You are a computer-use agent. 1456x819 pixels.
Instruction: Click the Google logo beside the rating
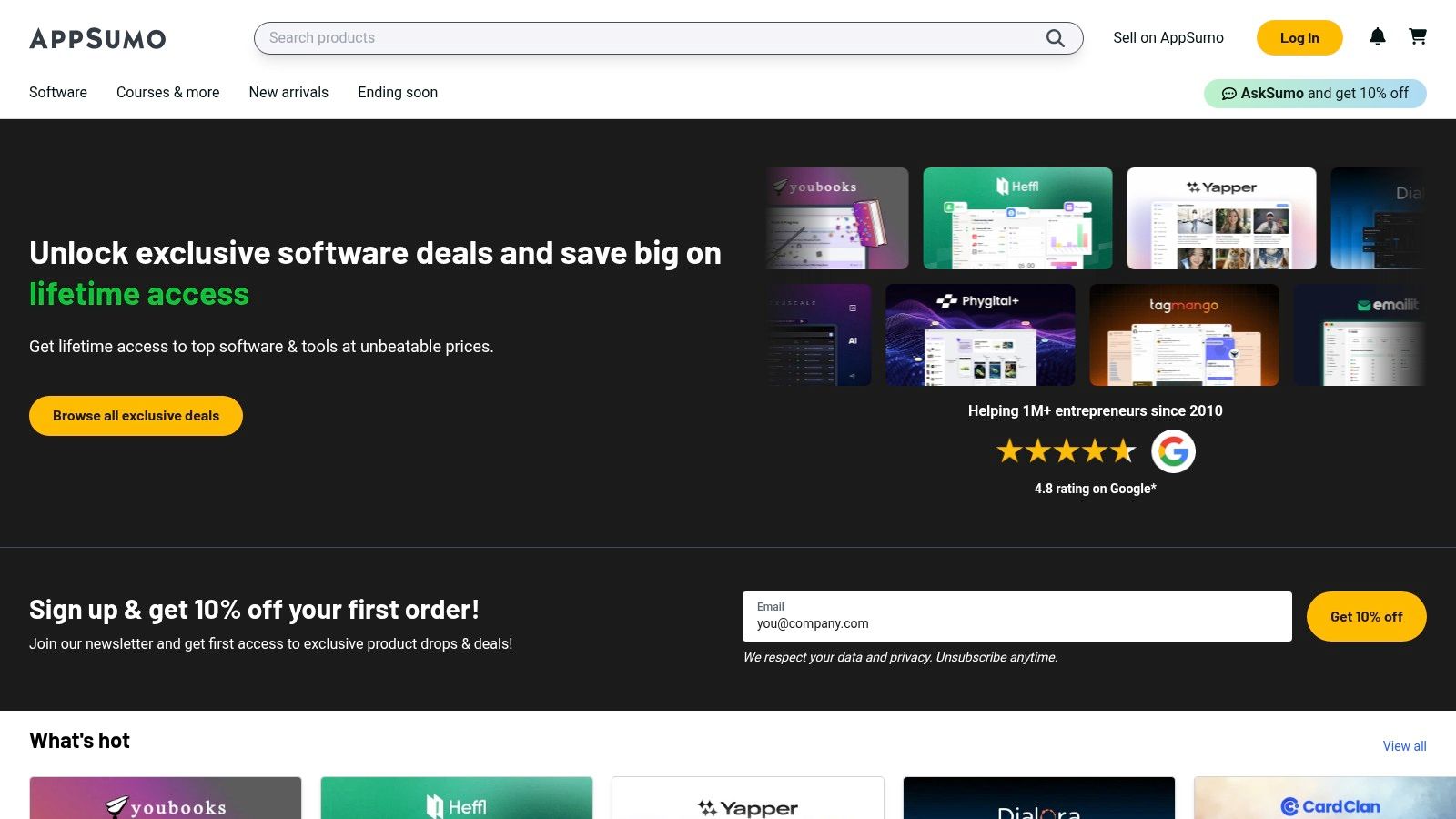click(x=1173, y=450)
